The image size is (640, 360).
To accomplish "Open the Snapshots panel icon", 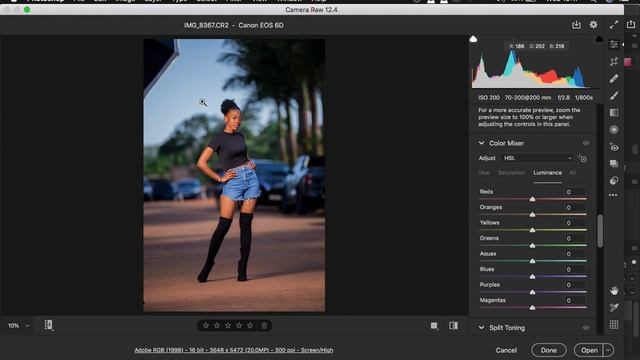I will [614, 164].
